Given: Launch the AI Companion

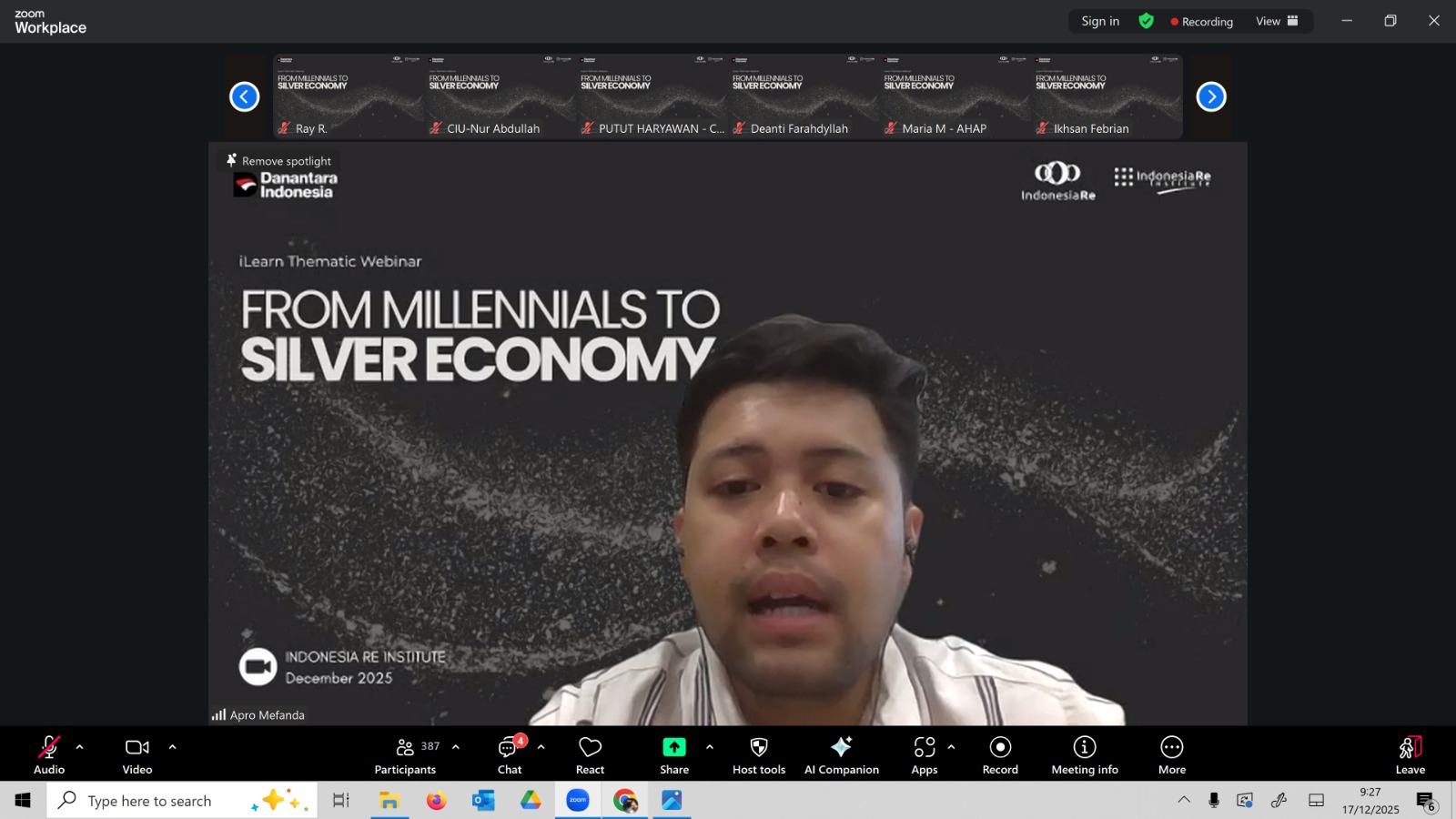Looking at the screenshot, I should coord(841,755).
